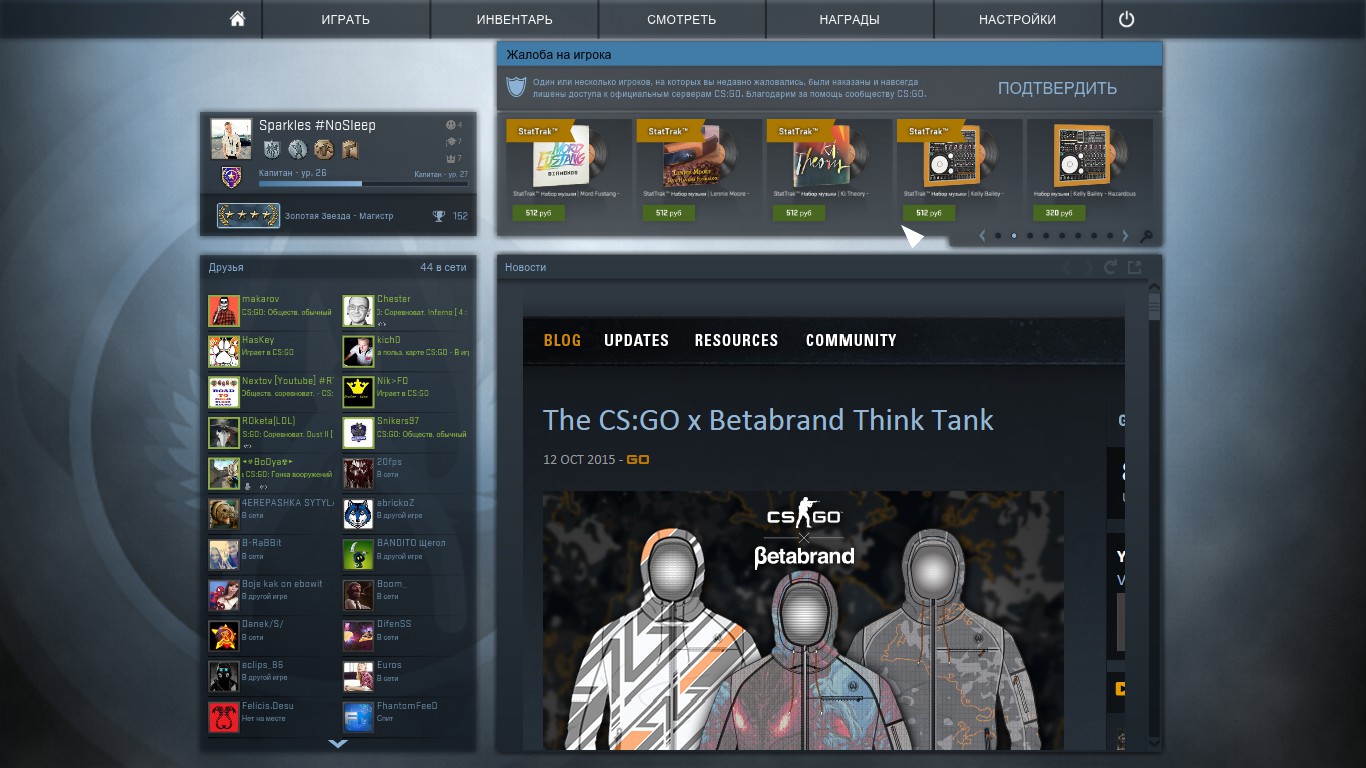Buy Lennie Moore kit for 512 руб
Viewport: 1366px width, 768px height.
pos(668,213)
